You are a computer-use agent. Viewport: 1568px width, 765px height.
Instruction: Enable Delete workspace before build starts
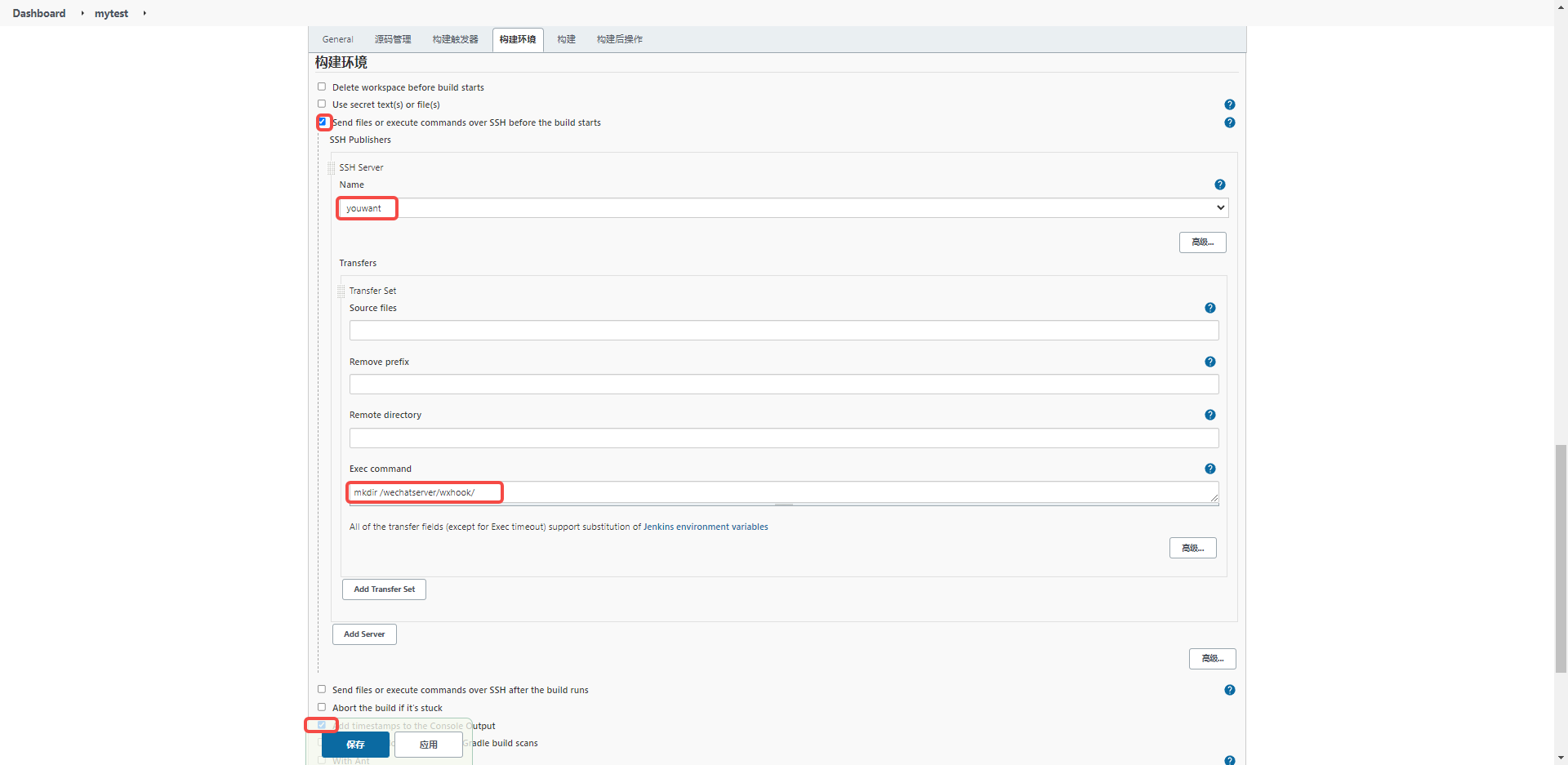click(322, 86)
